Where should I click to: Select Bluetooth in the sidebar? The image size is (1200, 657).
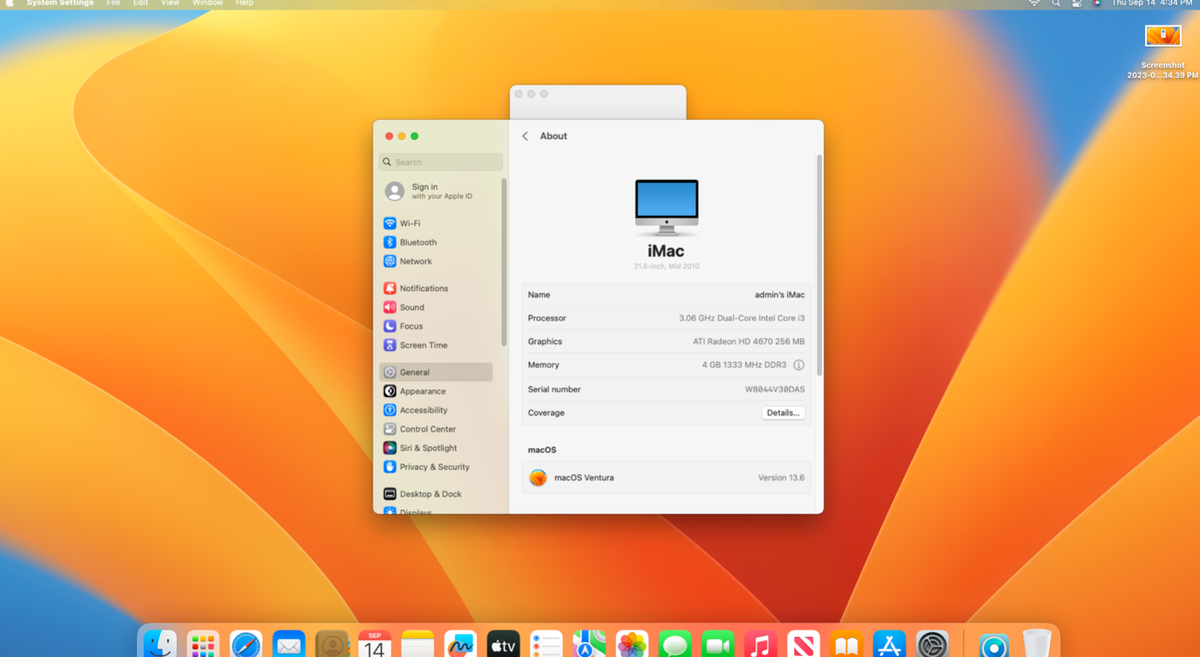(413, 242)
